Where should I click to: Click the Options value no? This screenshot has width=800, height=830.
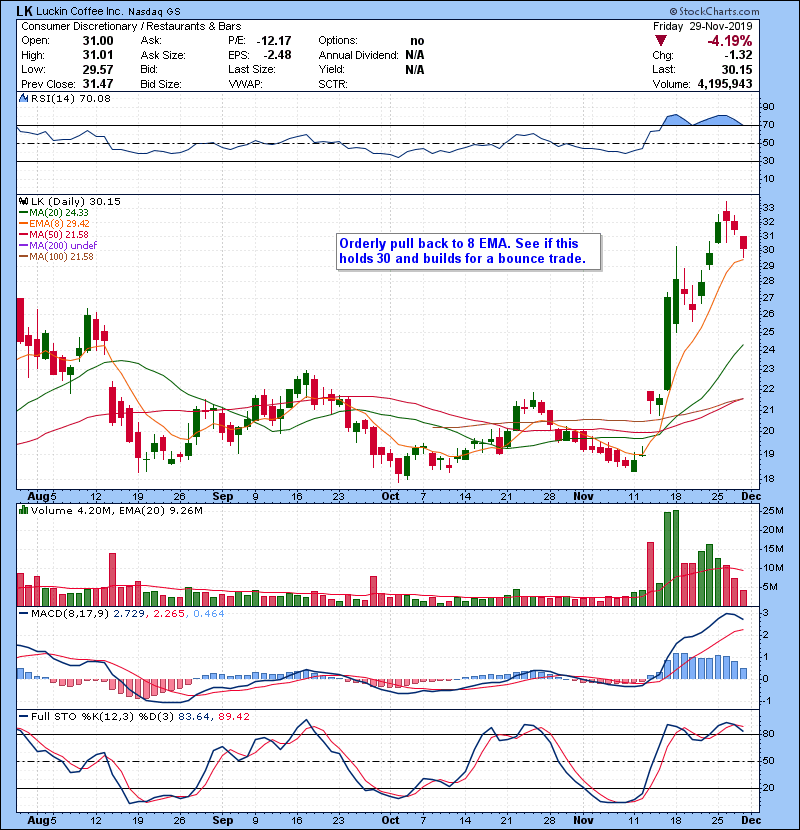tap(417, 41)
